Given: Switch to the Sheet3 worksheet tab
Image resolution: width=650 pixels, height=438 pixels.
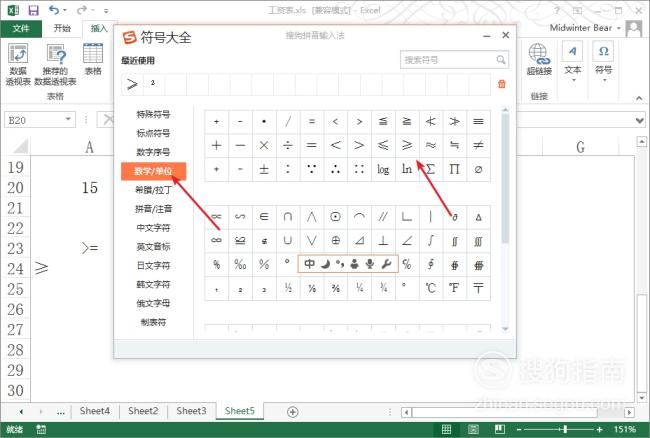Looking at the screenshot, I should [x=191, y=411].
